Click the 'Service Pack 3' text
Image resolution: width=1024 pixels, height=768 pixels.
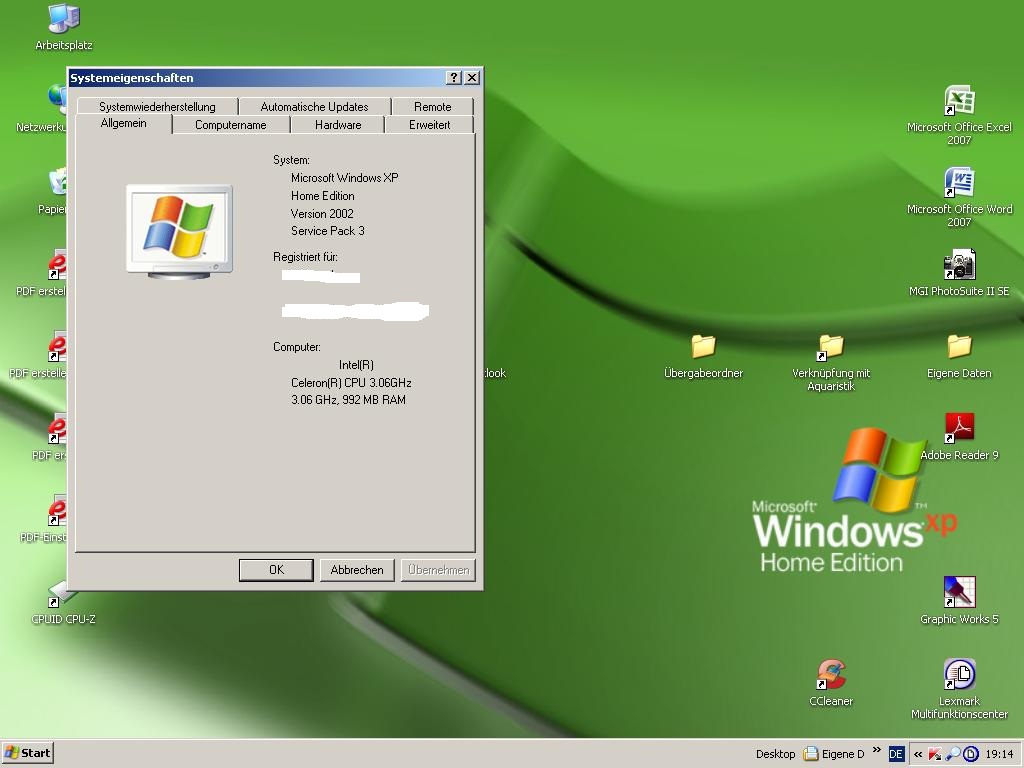click(x=328, y=231)
